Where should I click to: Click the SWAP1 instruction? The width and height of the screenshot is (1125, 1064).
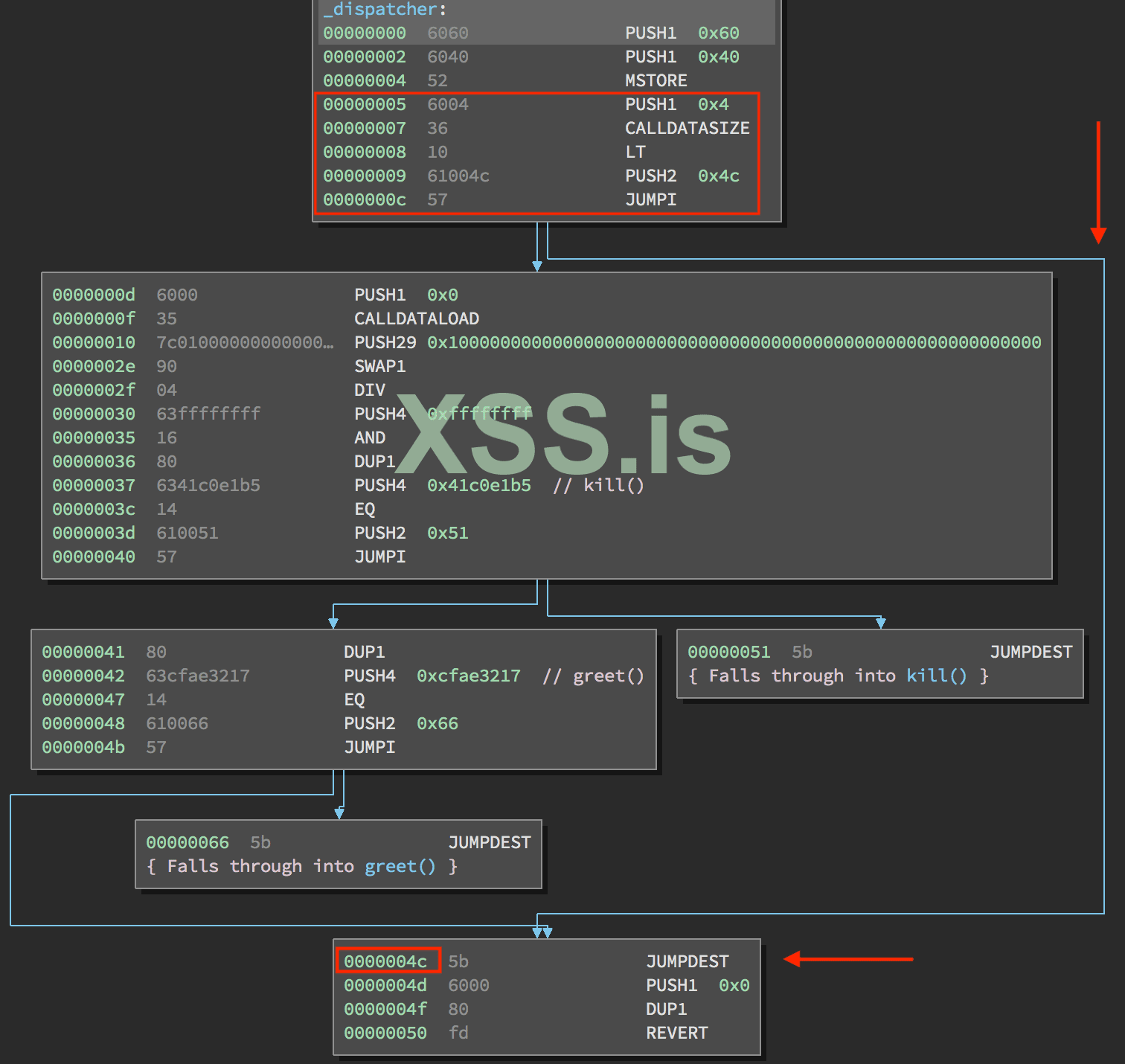point(379,366)
